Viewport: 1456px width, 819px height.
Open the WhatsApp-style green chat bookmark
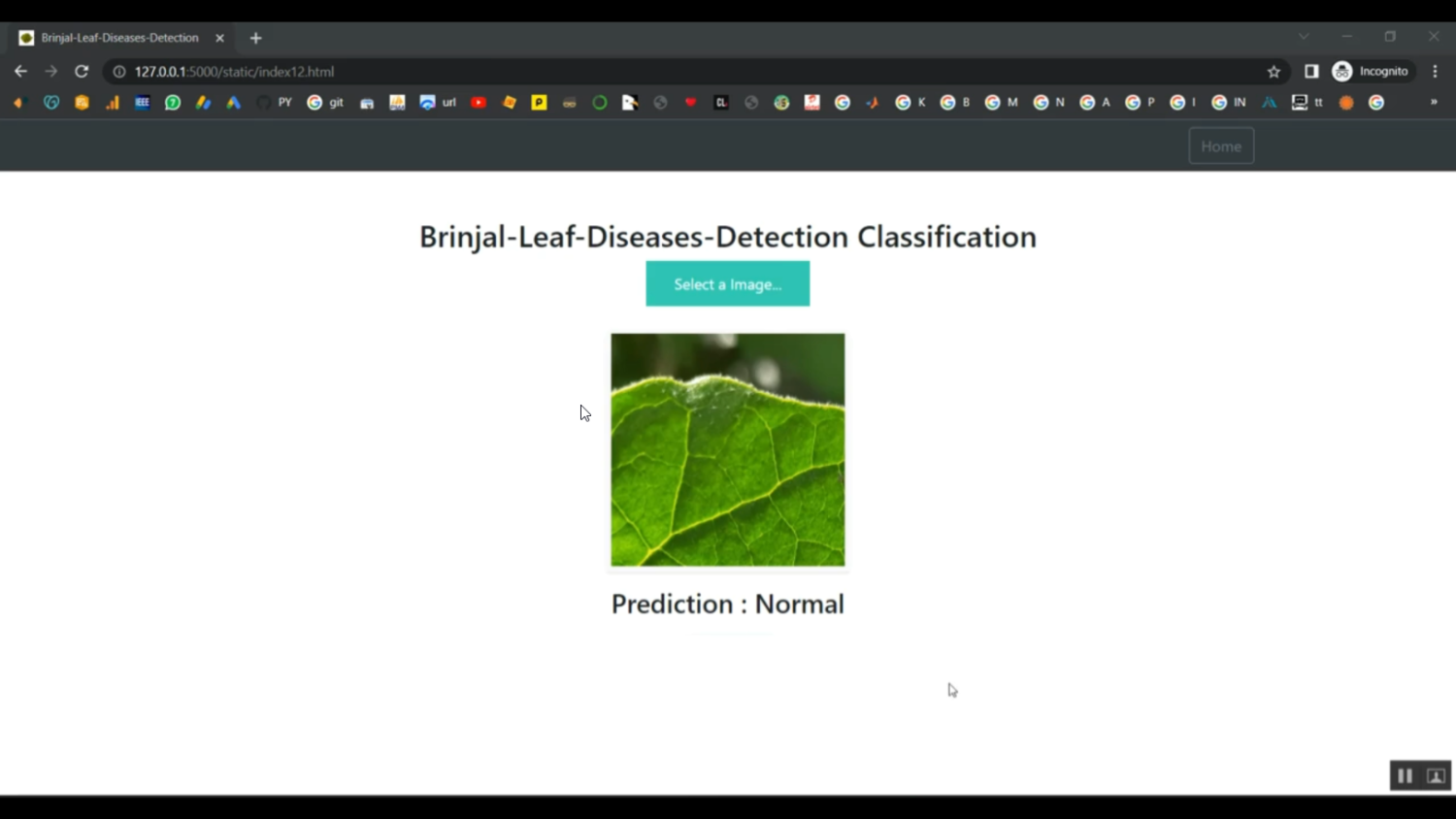(173, 103)
